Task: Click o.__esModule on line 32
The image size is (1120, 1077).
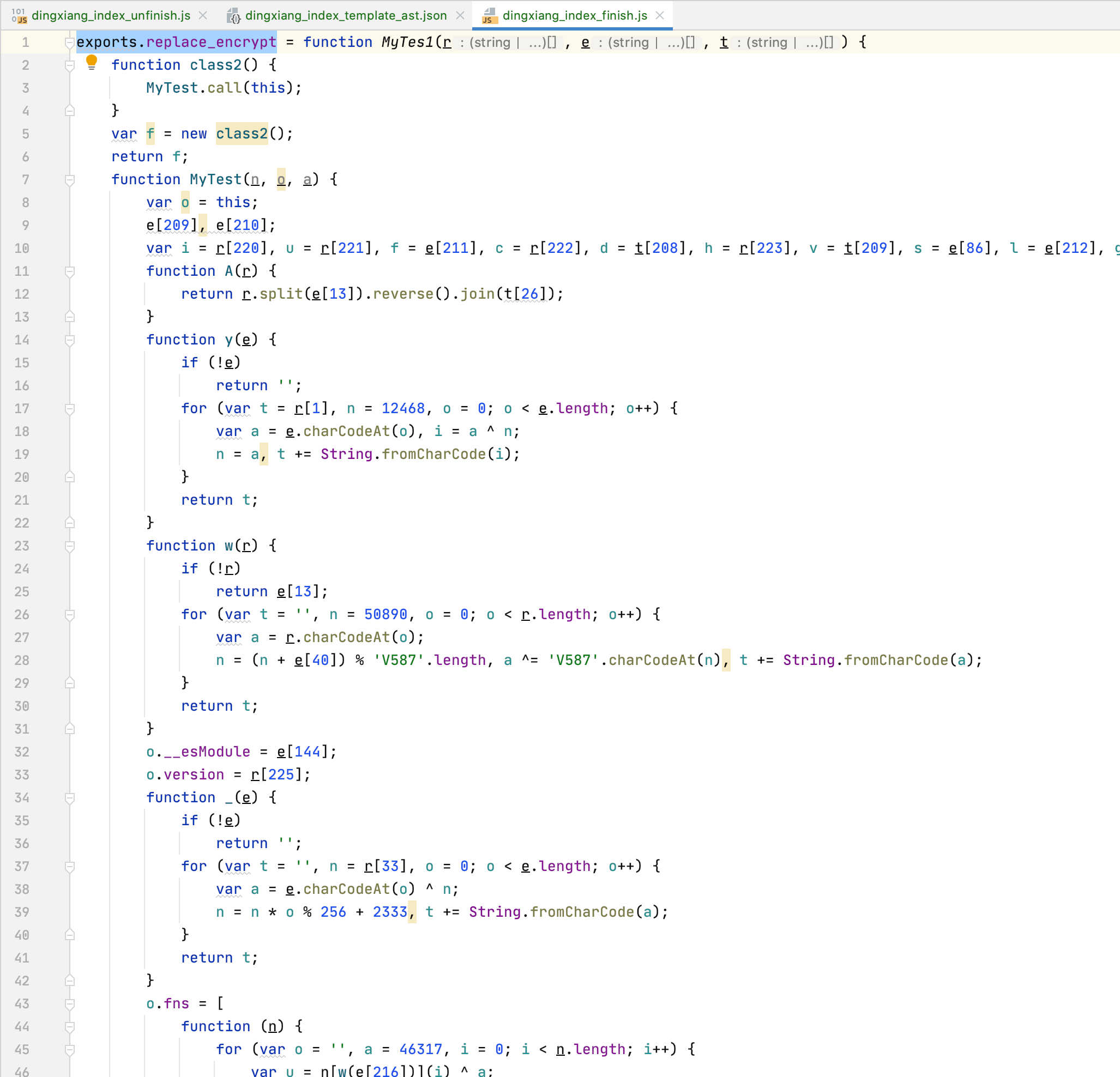Action: 198,752
